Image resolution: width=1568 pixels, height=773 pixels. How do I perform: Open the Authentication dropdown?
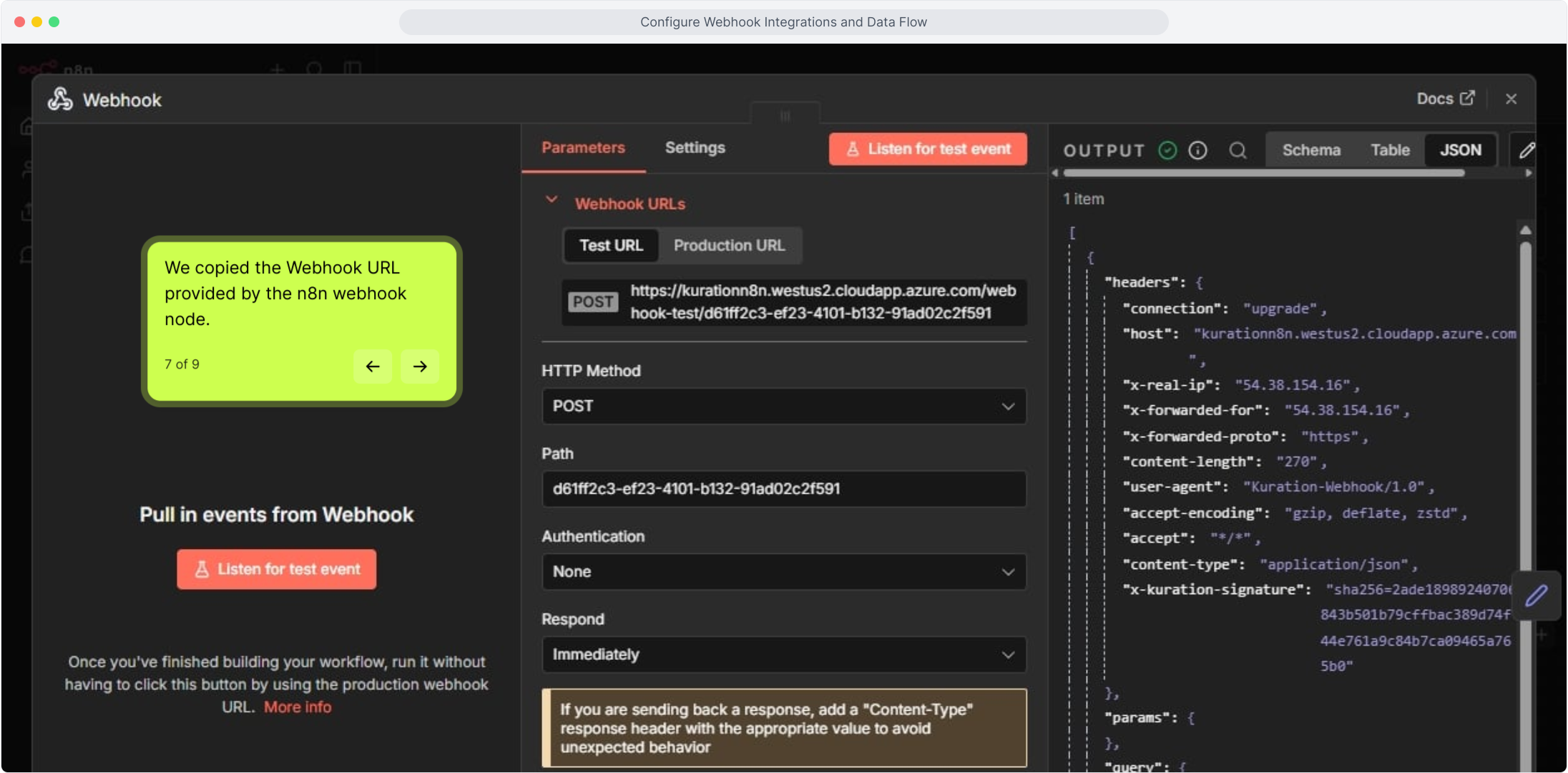coord(784,572)
